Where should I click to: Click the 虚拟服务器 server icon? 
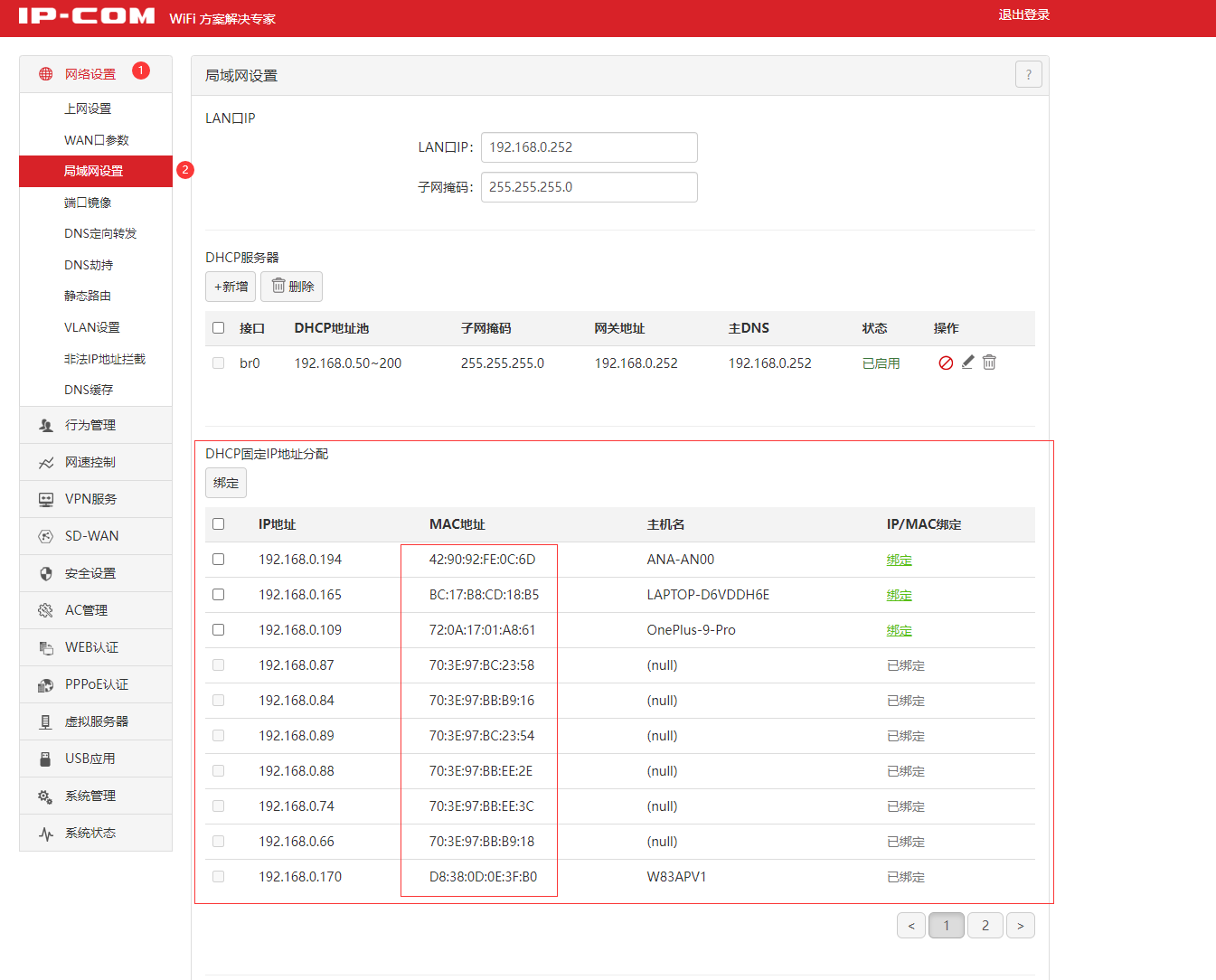(45, 721)
